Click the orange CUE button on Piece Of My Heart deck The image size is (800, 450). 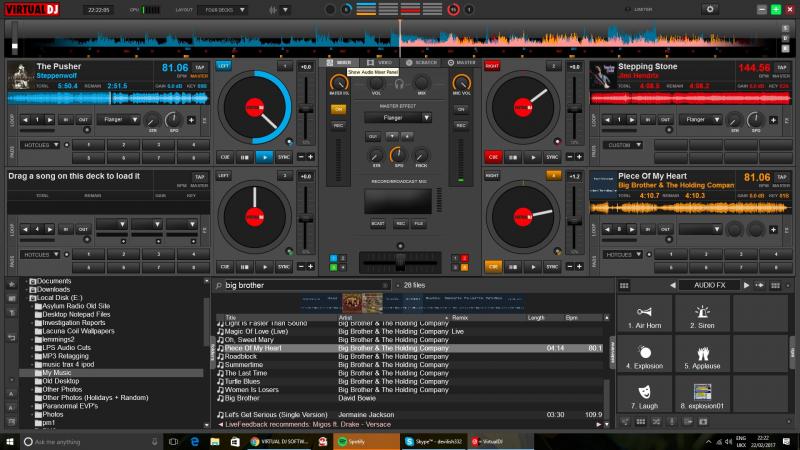coord(493,266)
